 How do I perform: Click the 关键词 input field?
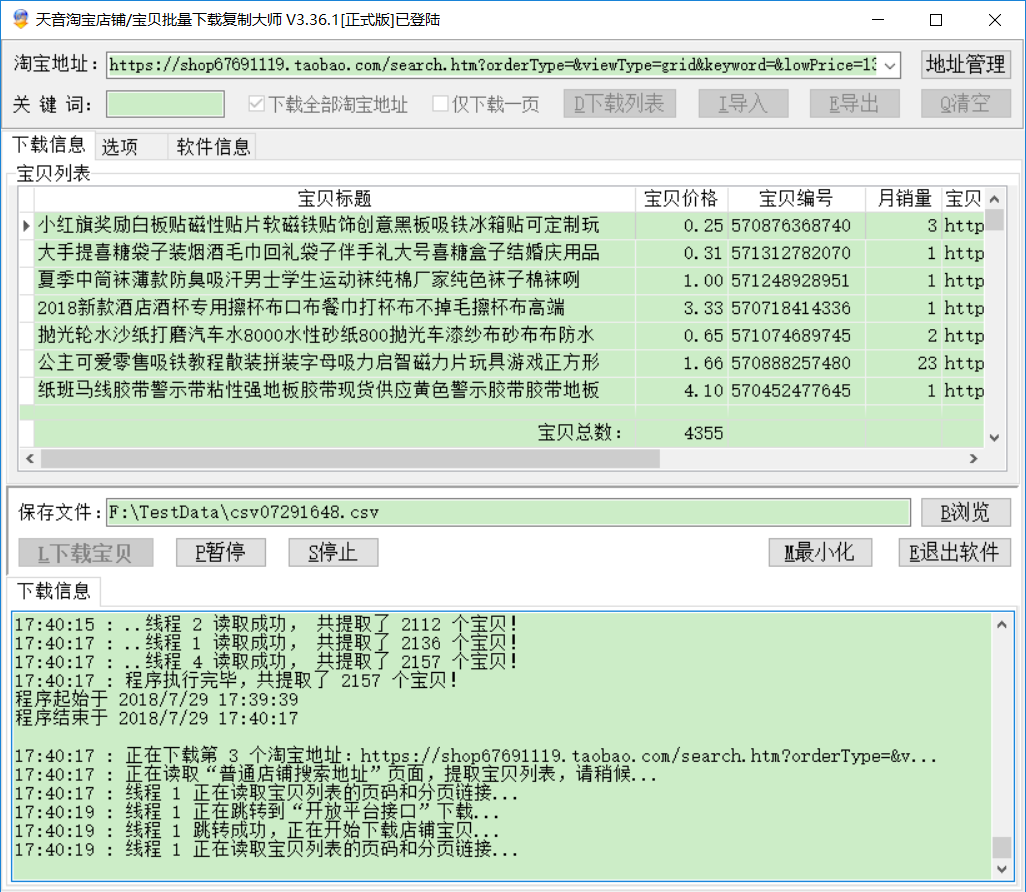tap(166, 104)
